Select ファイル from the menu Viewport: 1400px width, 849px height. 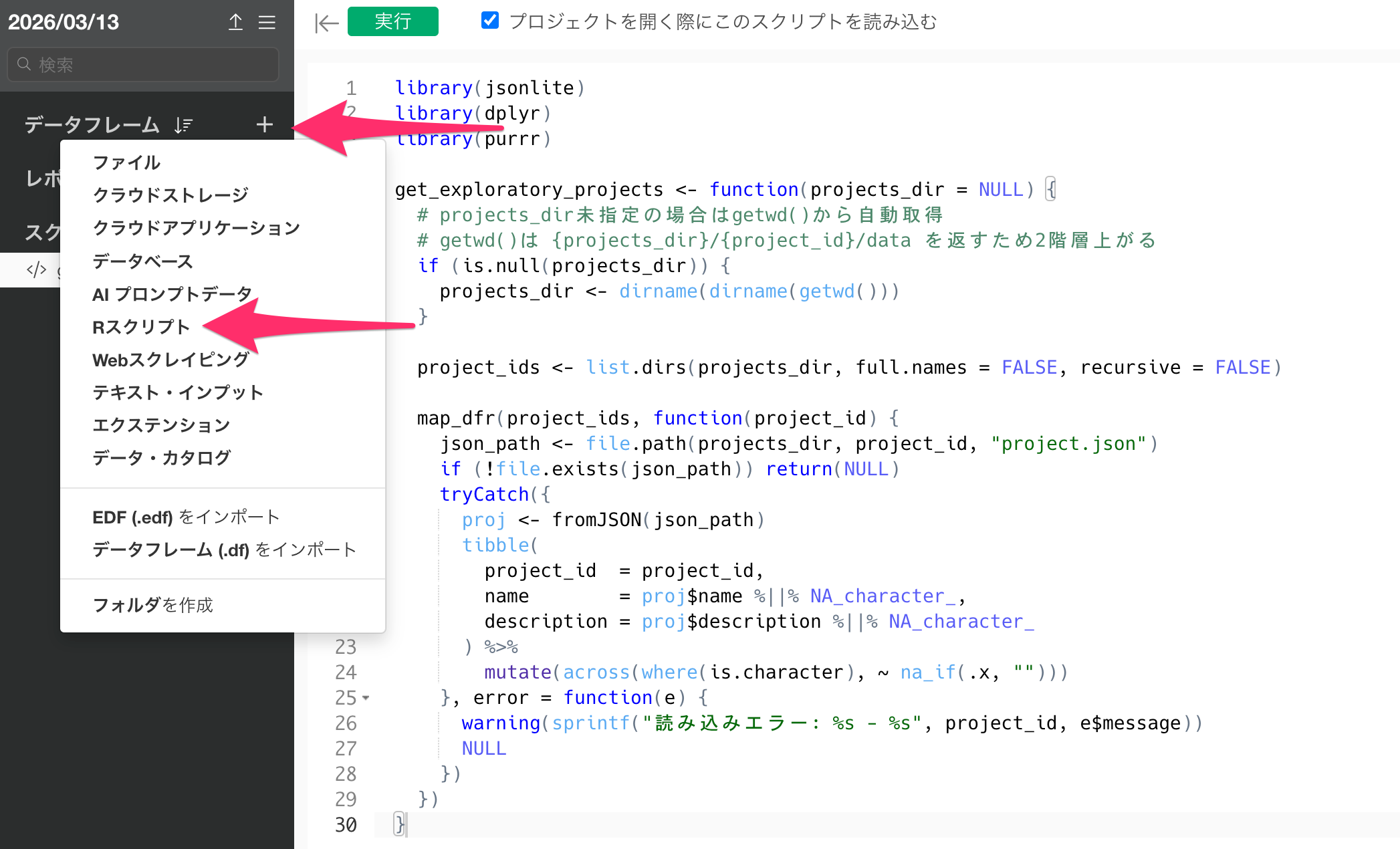[x=126, y=162]
